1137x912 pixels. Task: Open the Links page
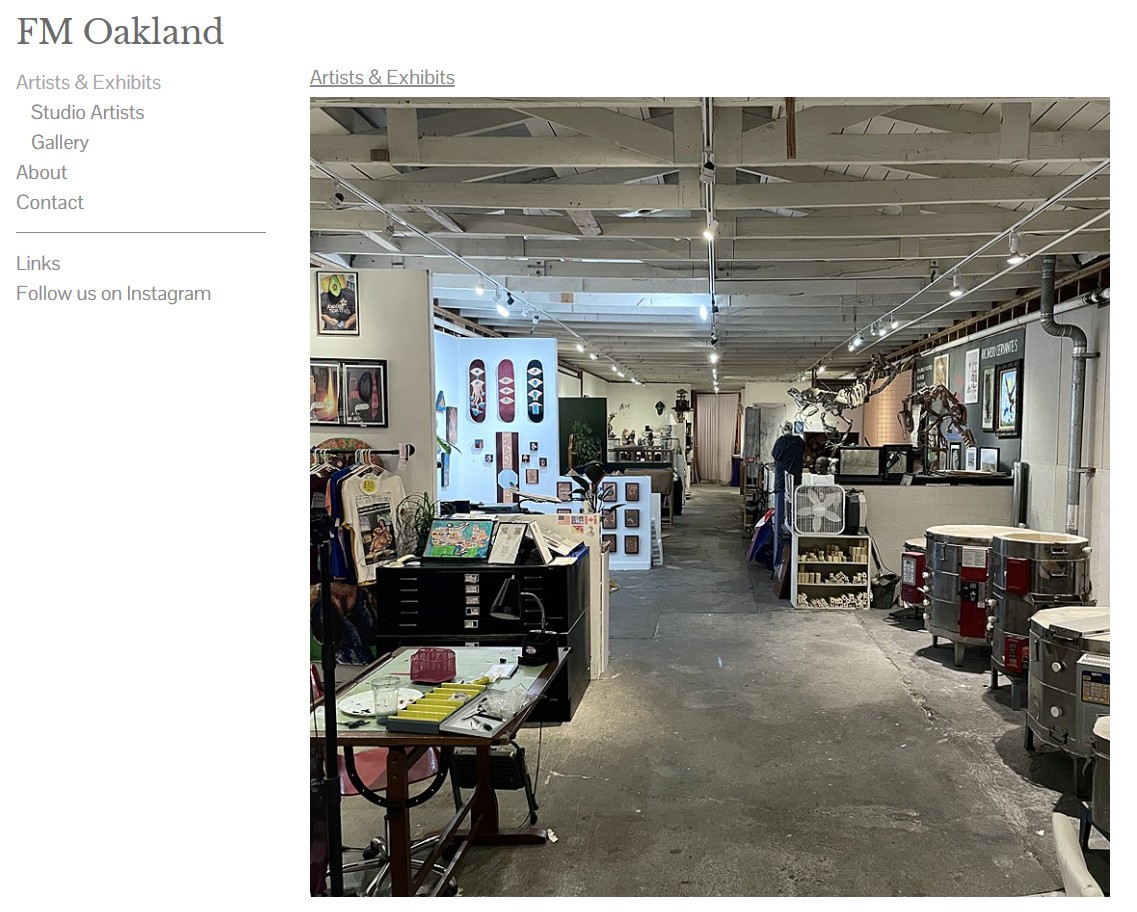tap(38, 263)
